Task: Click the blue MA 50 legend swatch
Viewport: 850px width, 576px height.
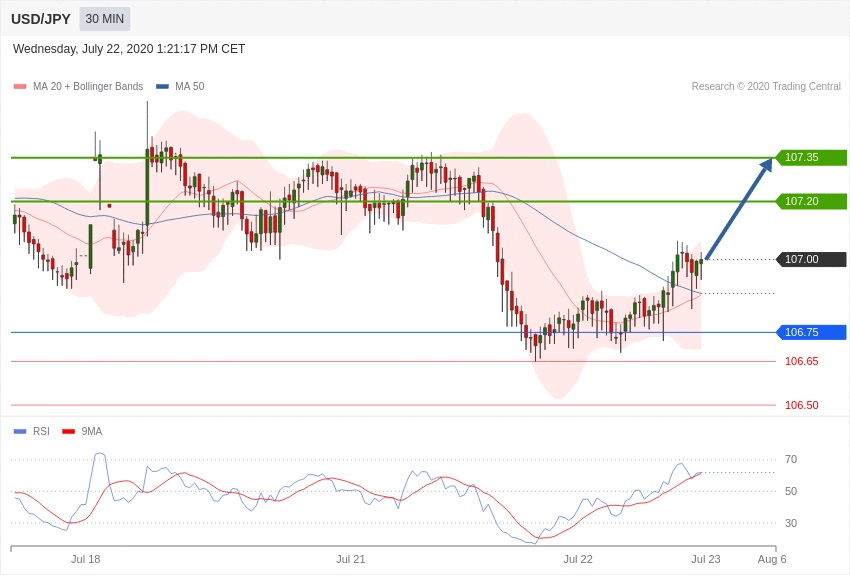Action: click(x=162, y=87)
